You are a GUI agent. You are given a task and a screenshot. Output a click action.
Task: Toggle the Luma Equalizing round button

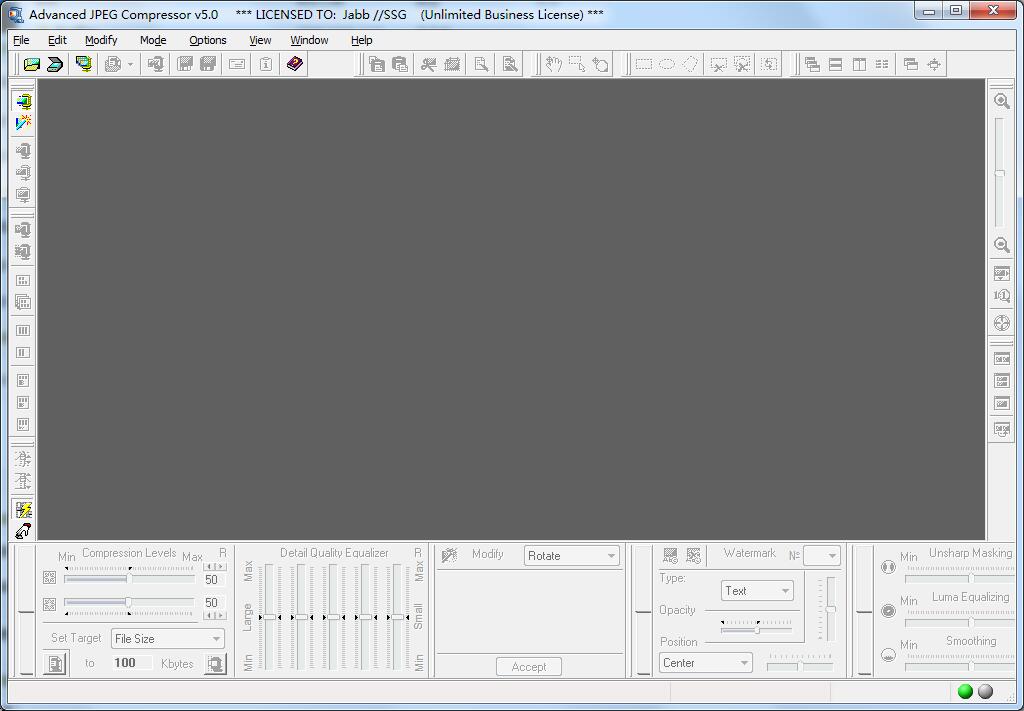pos(888,611)
